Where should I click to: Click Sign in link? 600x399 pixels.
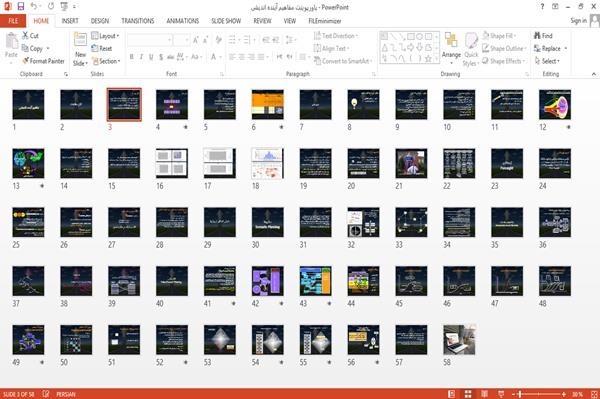(x=578, y=21)
